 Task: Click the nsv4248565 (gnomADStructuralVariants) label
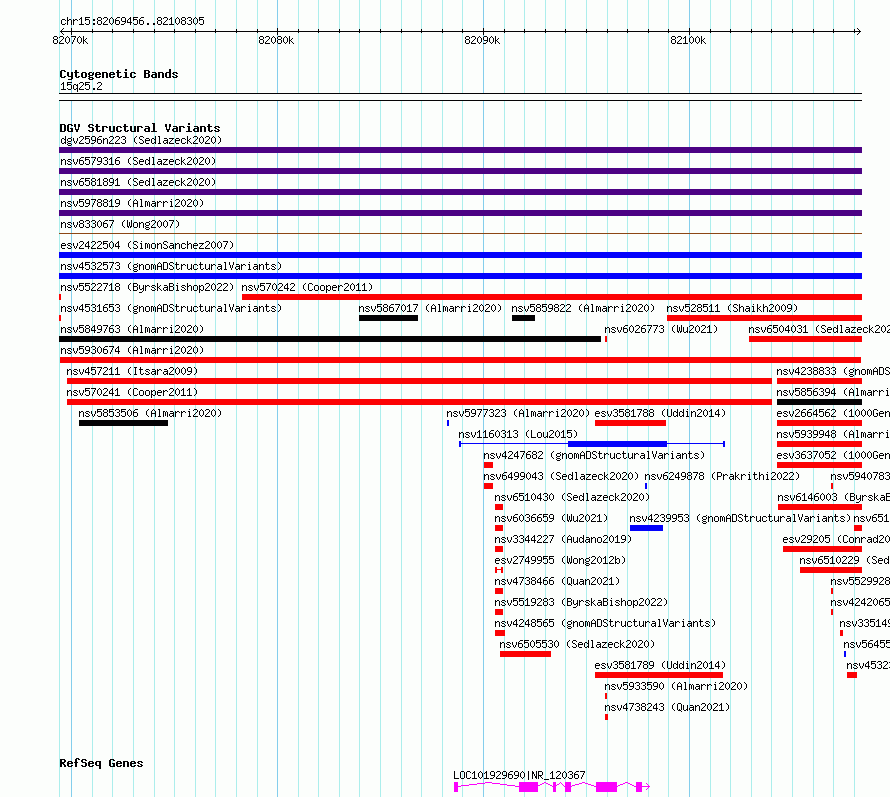pos(605,623)
